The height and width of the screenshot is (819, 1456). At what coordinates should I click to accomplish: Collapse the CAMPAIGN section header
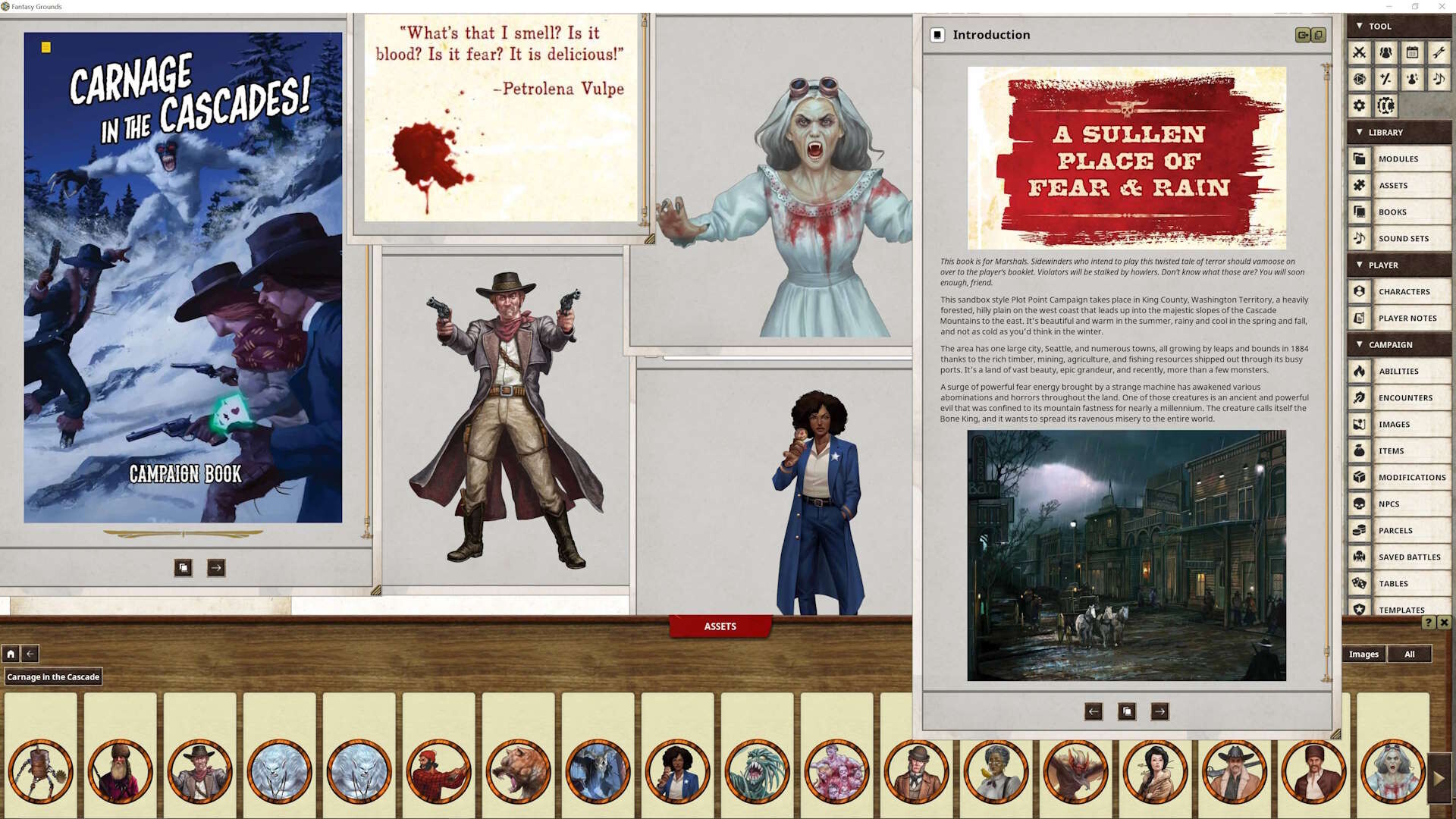pyautogui.click(x=1358, y=344)
